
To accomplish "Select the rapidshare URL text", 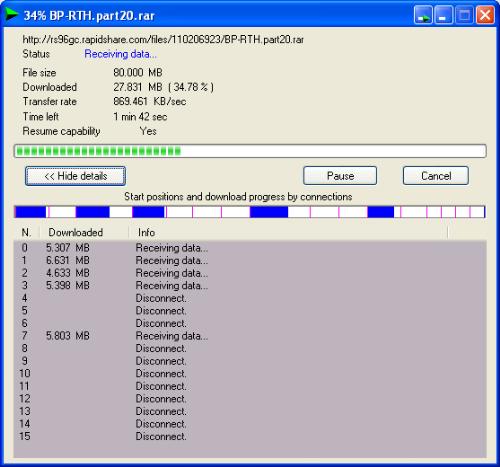I will [x=163, y=40].
